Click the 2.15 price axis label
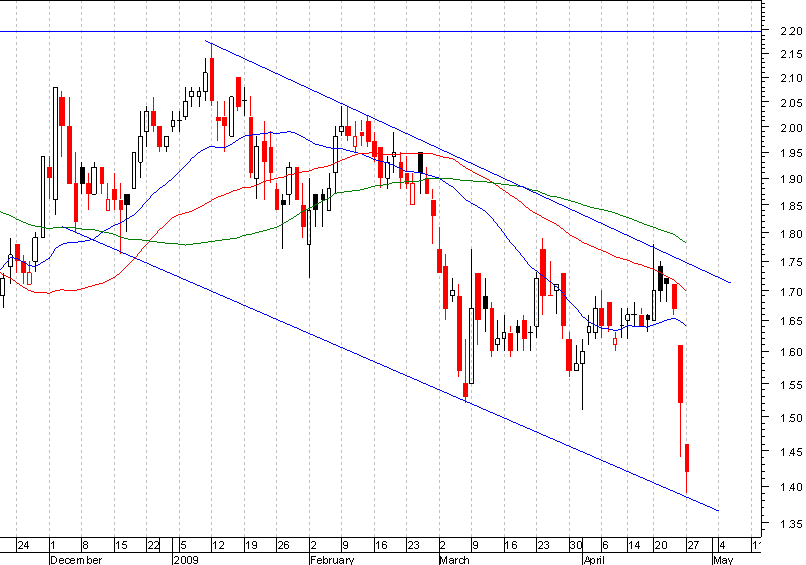The width and height of the screenshot is (806, 565). [x=791, y=54]
